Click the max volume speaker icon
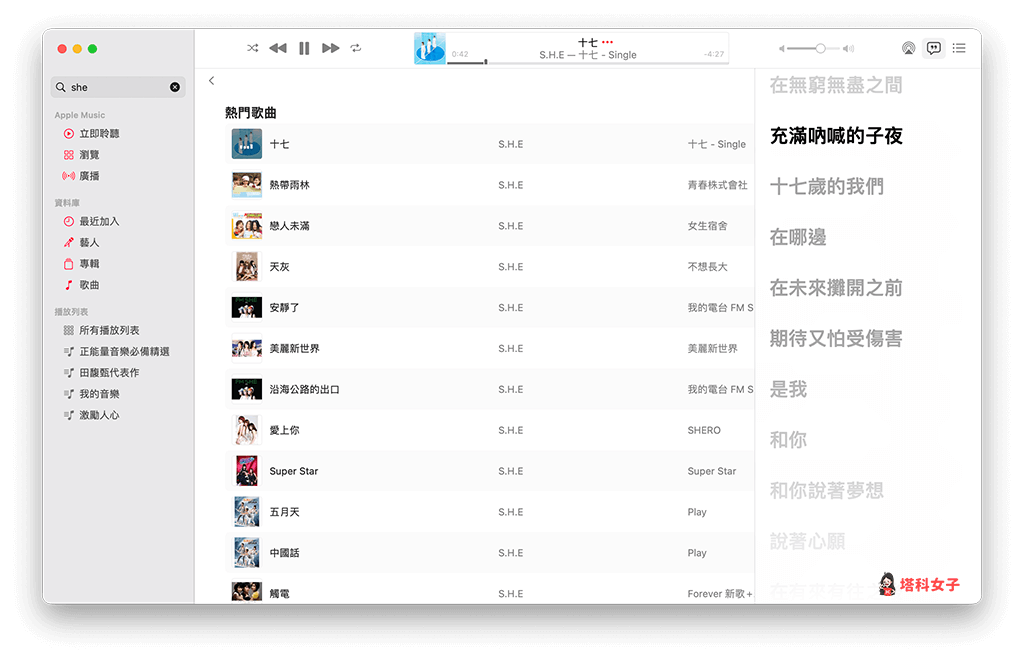The image size is (1024, 660). click(x=848, y=48)
